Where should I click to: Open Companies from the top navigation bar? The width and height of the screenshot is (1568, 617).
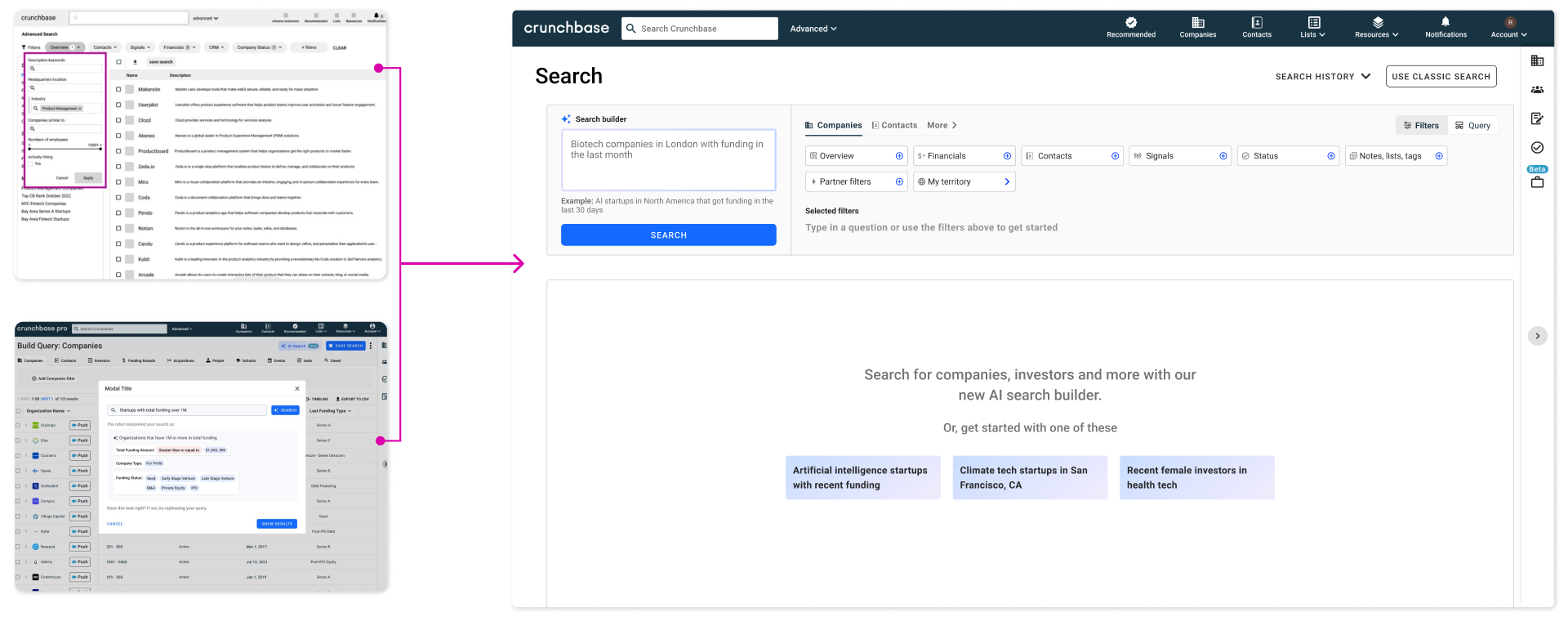click(1197, 28)
